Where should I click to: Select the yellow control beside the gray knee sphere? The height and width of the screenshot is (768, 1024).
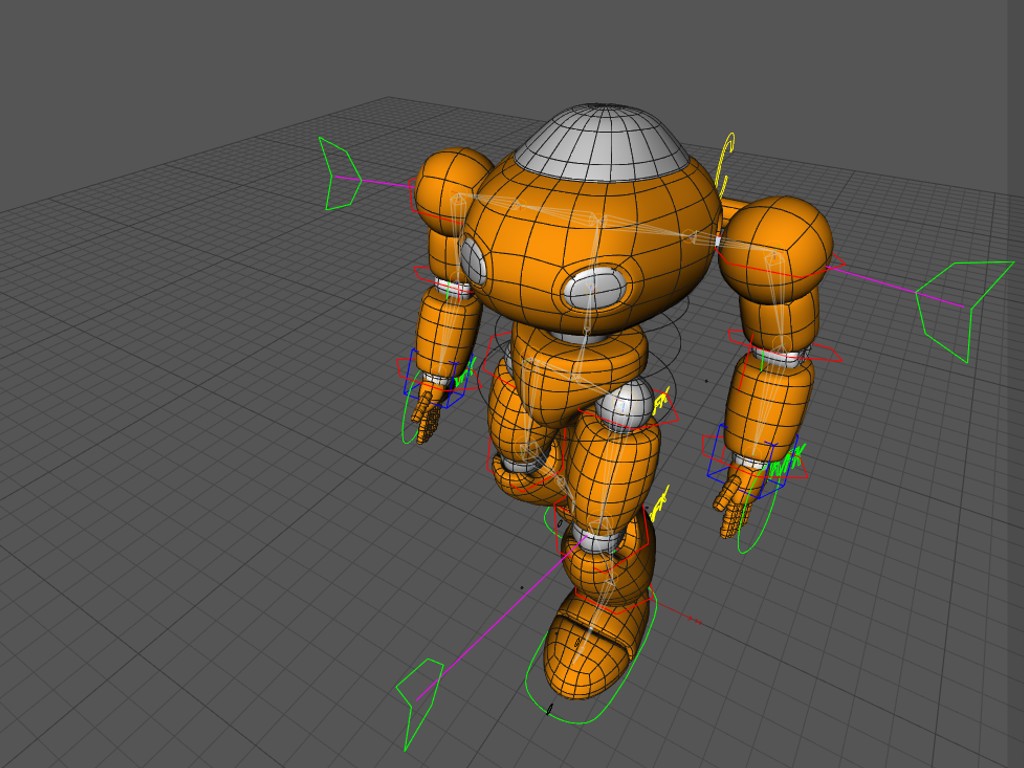click(661, 401)
